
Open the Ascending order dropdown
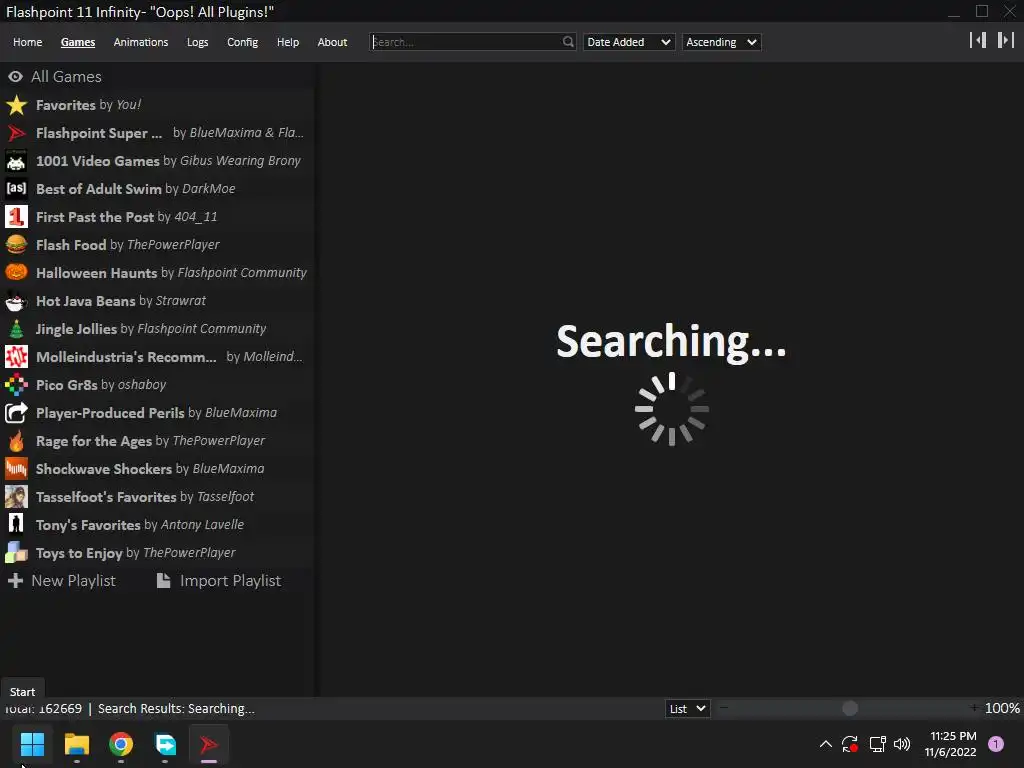(722, 42)
